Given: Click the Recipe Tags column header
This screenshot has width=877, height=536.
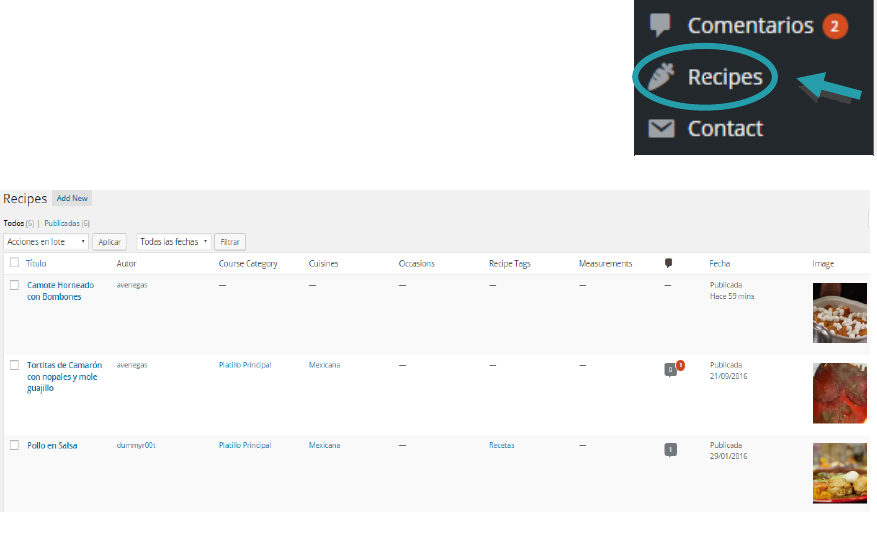Looking at the screenshot, I should (x=510, y=264).
